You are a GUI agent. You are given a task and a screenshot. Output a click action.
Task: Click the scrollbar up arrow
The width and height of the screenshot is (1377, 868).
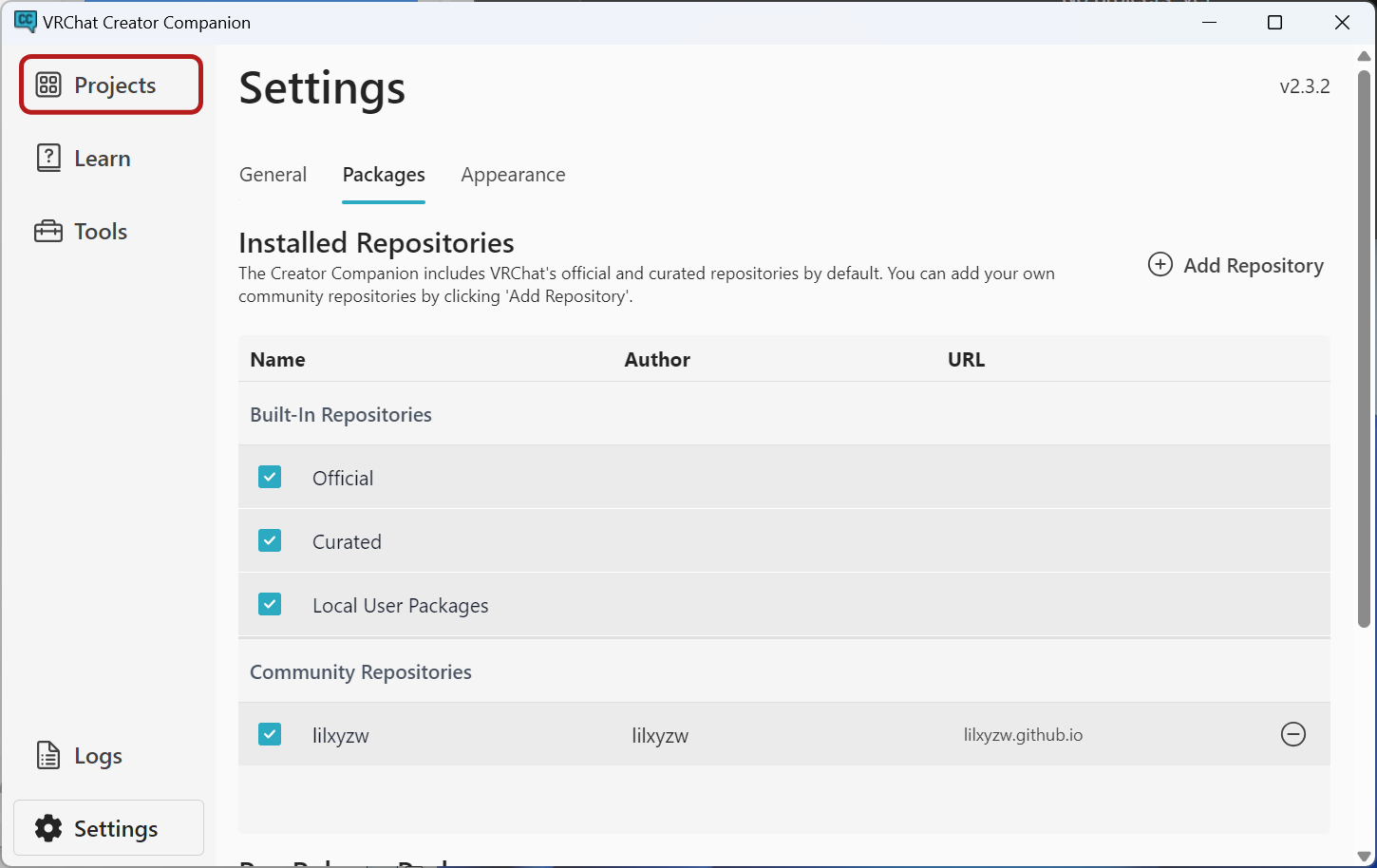pos(1364,56)
